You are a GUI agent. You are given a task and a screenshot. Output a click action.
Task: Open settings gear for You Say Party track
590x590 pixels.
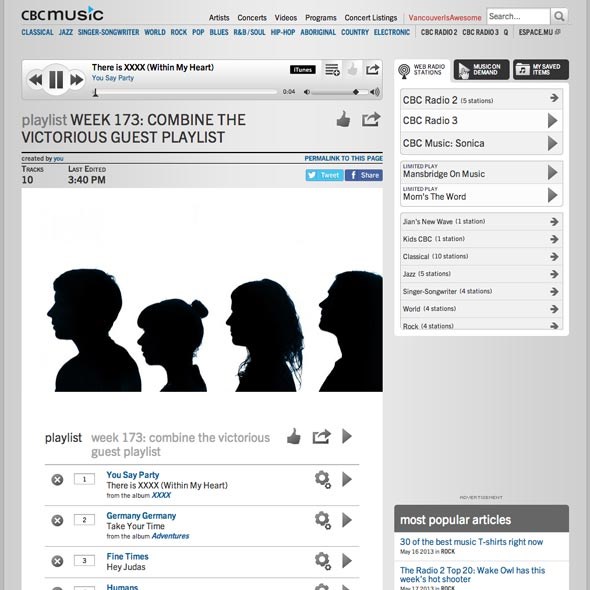(322, 479)
